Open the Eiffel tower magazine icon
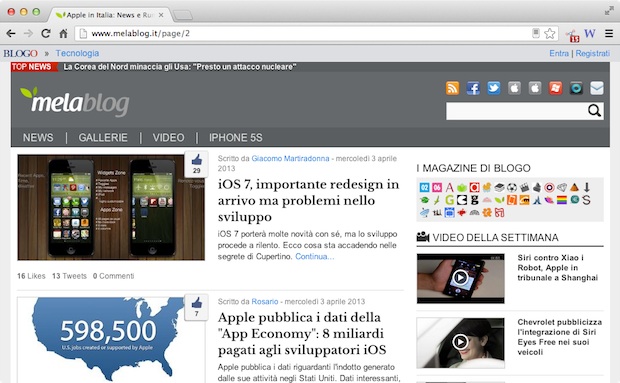This screenshot has height=383, width=620. tap(537, 200)
